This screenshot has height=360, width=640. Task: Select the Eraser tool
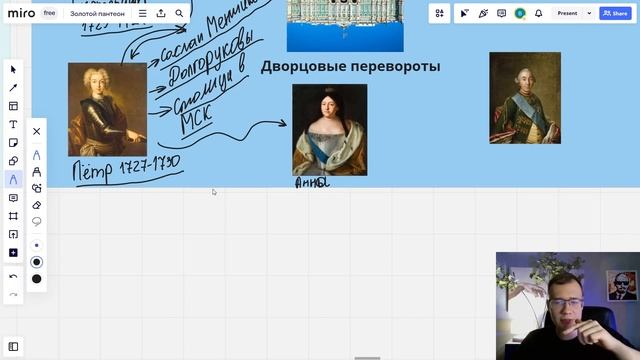(36, 205)
